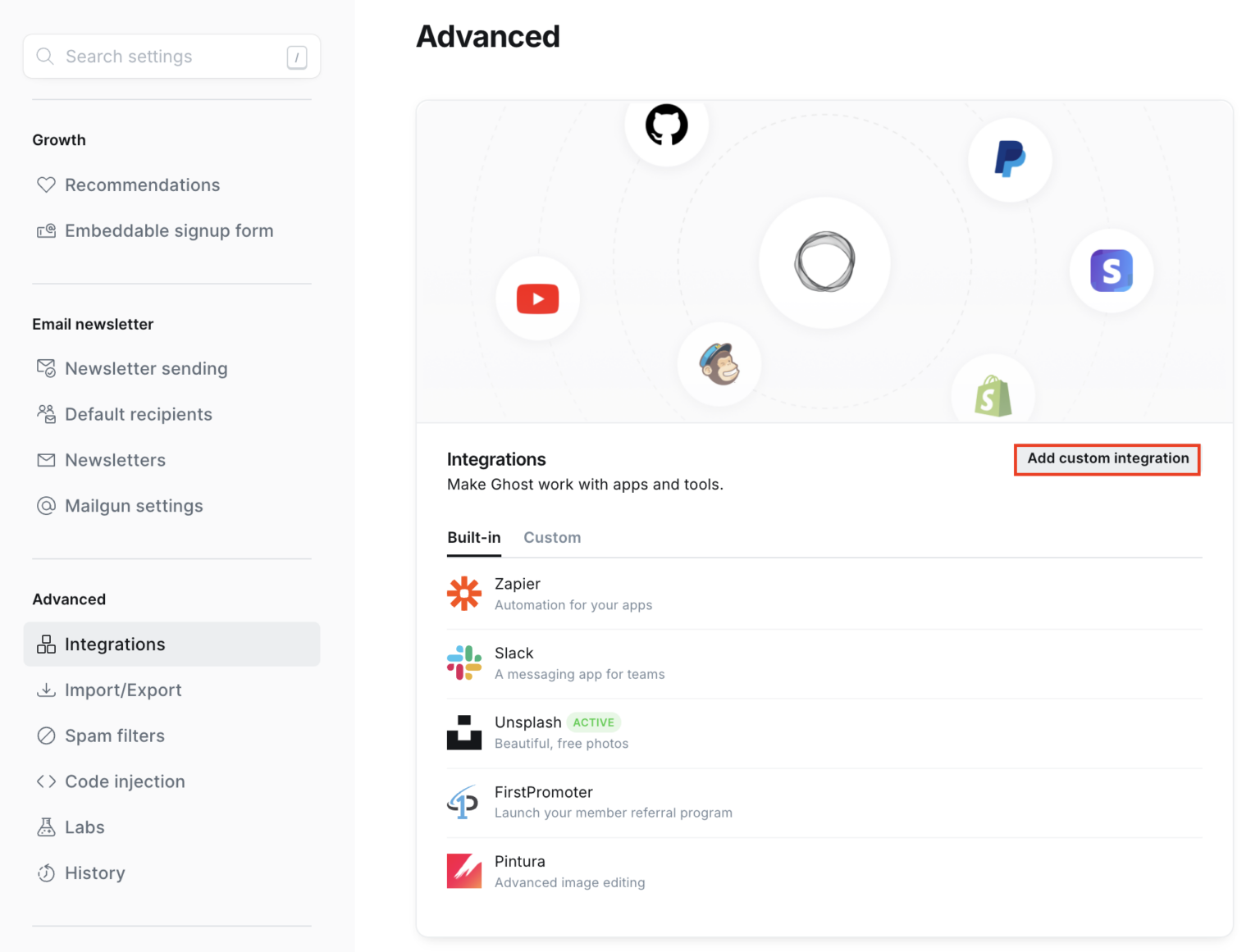Select the Built-in tab
This screenshot has width=1260, height=952.
point(474,538)
